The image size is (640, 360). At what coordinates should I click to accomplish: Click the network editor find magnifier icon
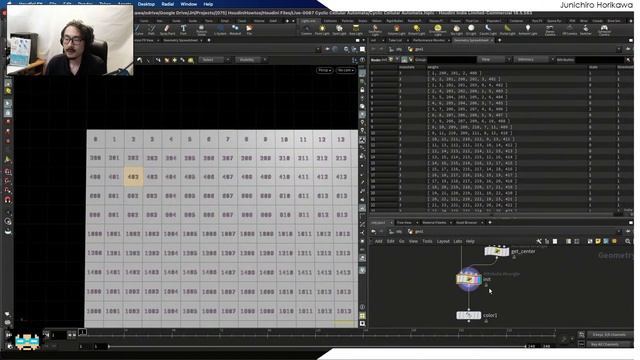coord(628,241)
